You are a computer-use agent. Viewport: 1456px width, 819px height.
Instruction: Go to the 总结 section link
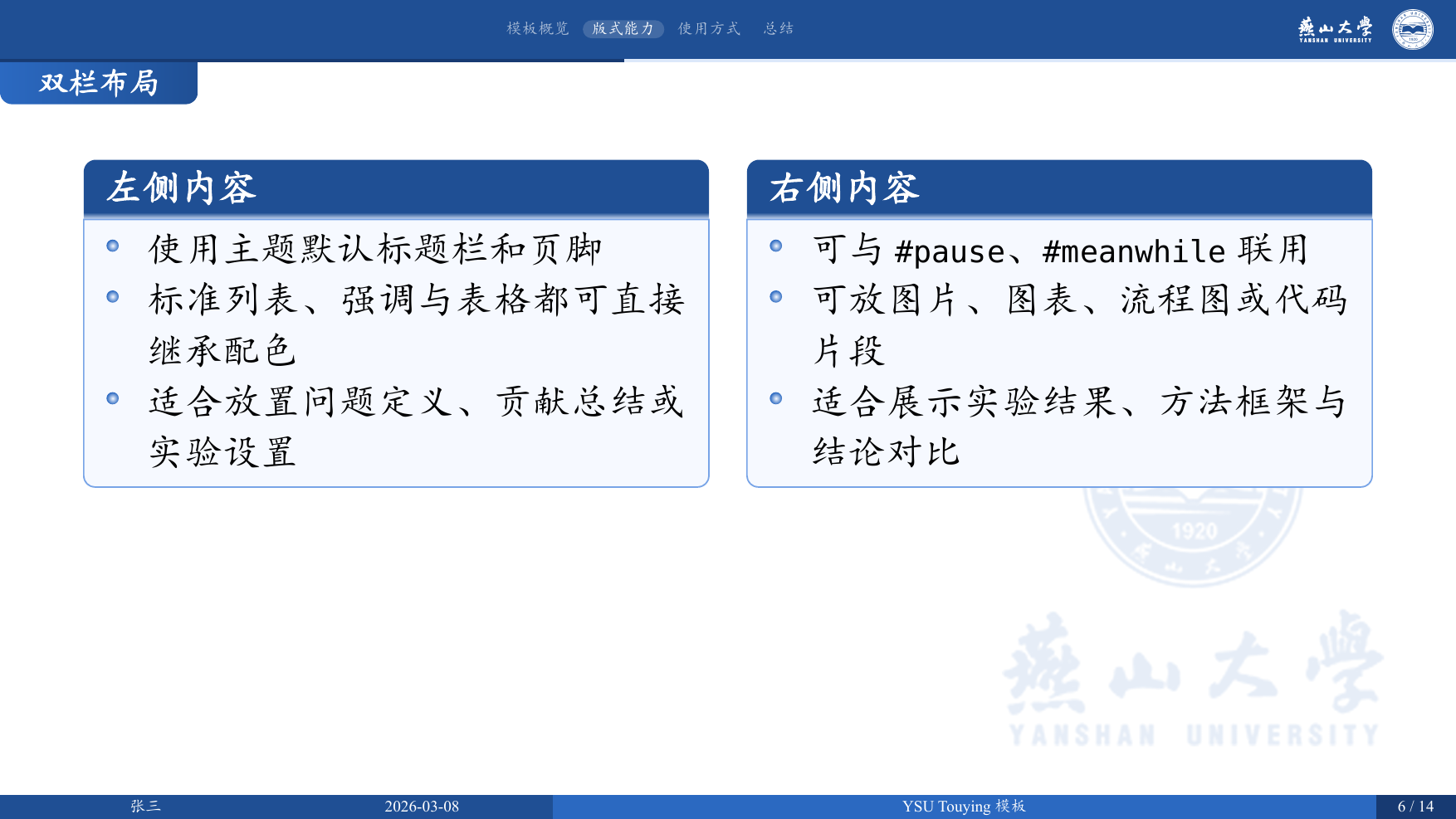tap(779, 28)
